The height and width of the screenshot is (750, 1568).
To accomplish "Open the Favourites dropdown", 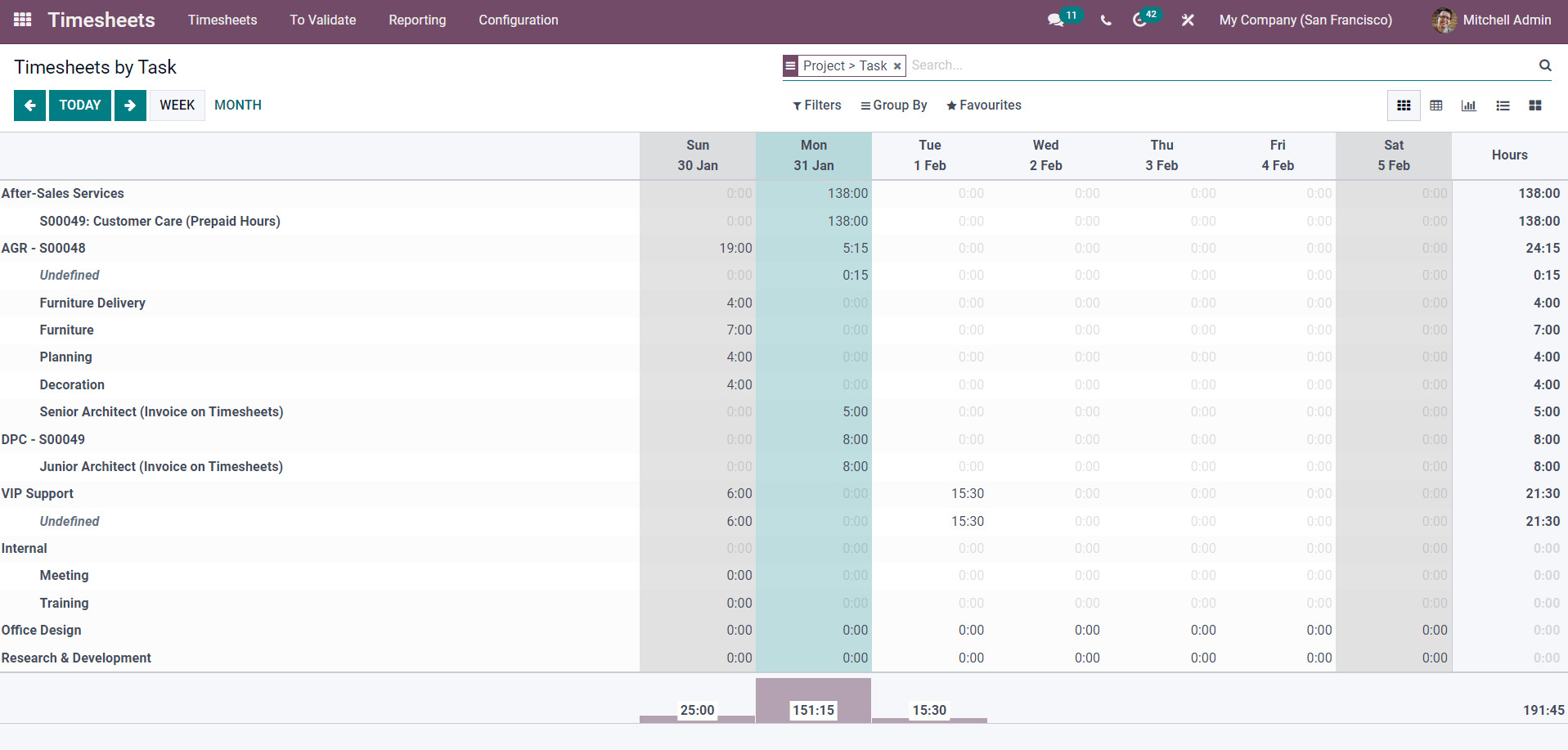I will (984, 105).
